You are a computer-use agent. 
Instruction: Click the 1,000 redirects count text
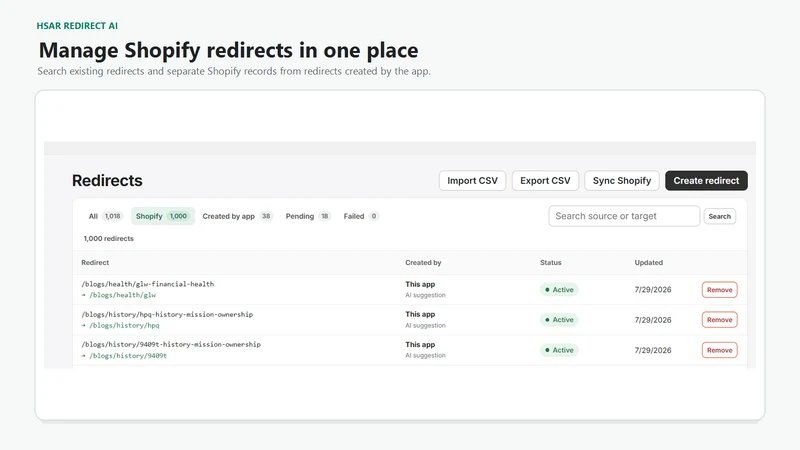pyautogui.click(x=109, y=238)
